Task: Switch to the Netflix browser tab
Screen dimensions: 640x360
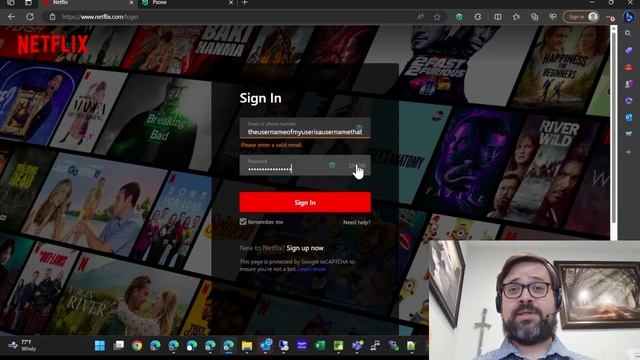Action: [x=88, y=3]
